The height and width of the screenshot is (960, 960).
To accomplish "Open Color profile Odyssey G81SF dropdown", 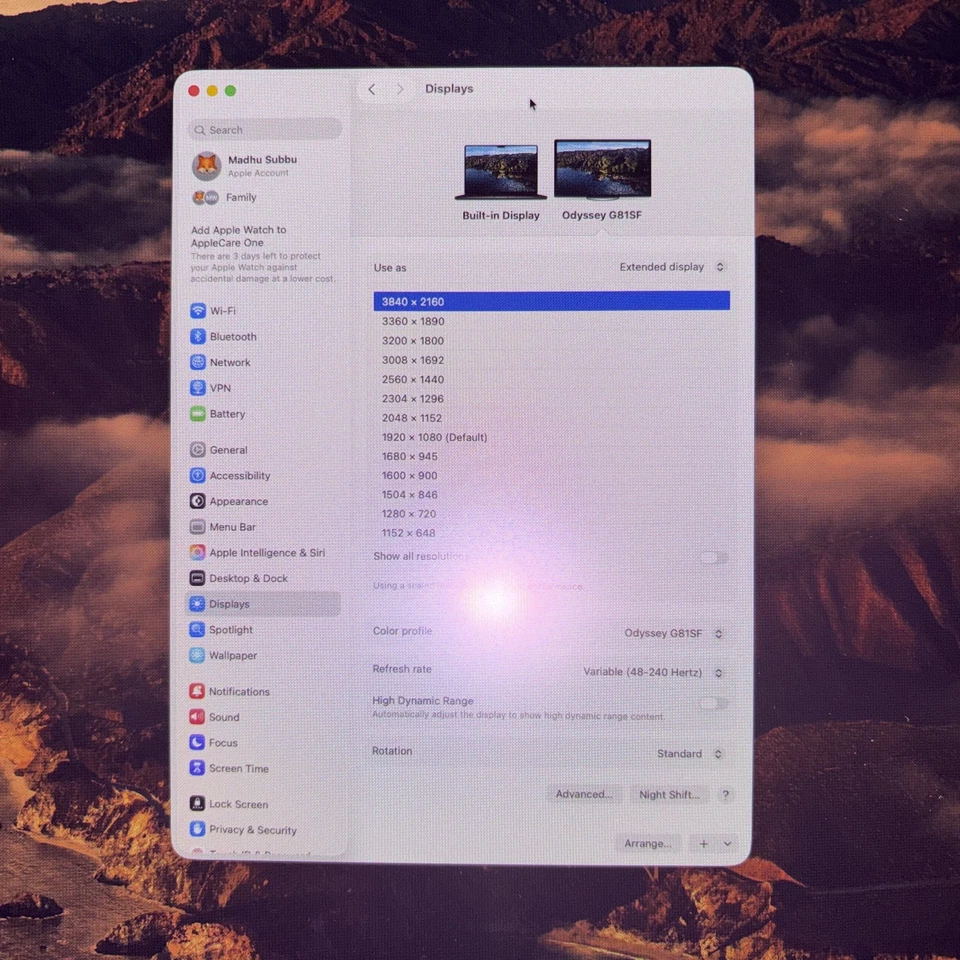I will pyautogui.click(x=673, y=634).
